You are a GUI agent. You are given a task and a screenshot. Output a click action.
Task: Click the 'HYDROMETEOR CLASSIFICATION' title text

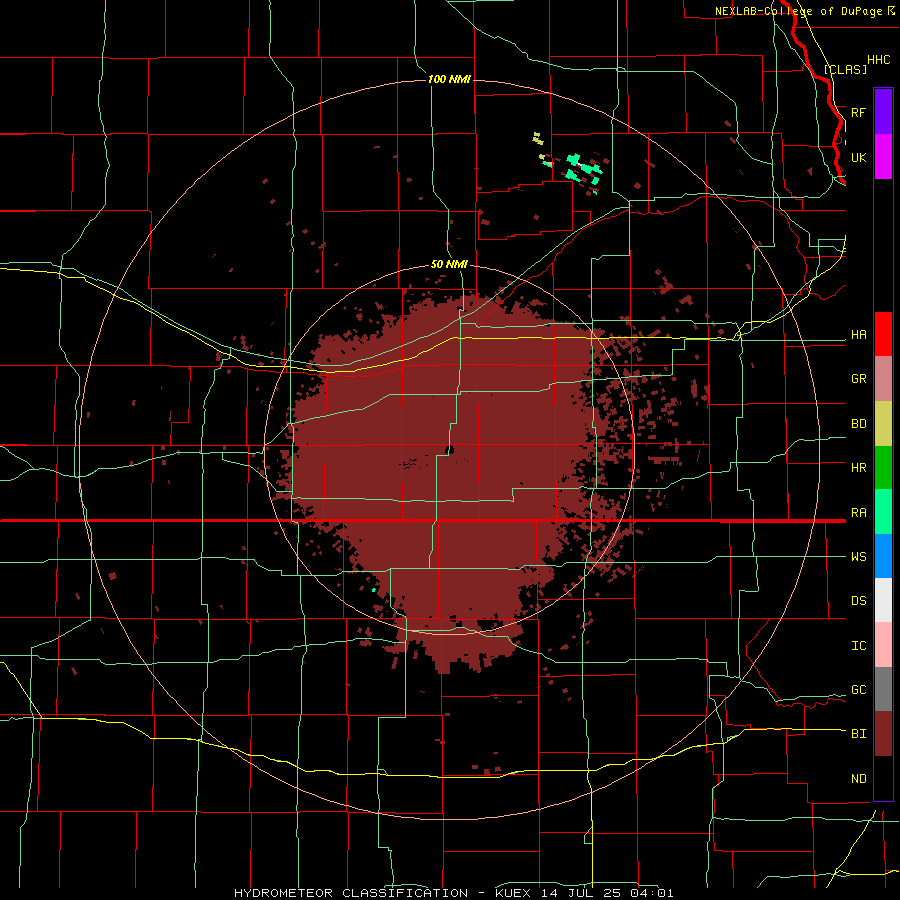click(x=351, y=893)
